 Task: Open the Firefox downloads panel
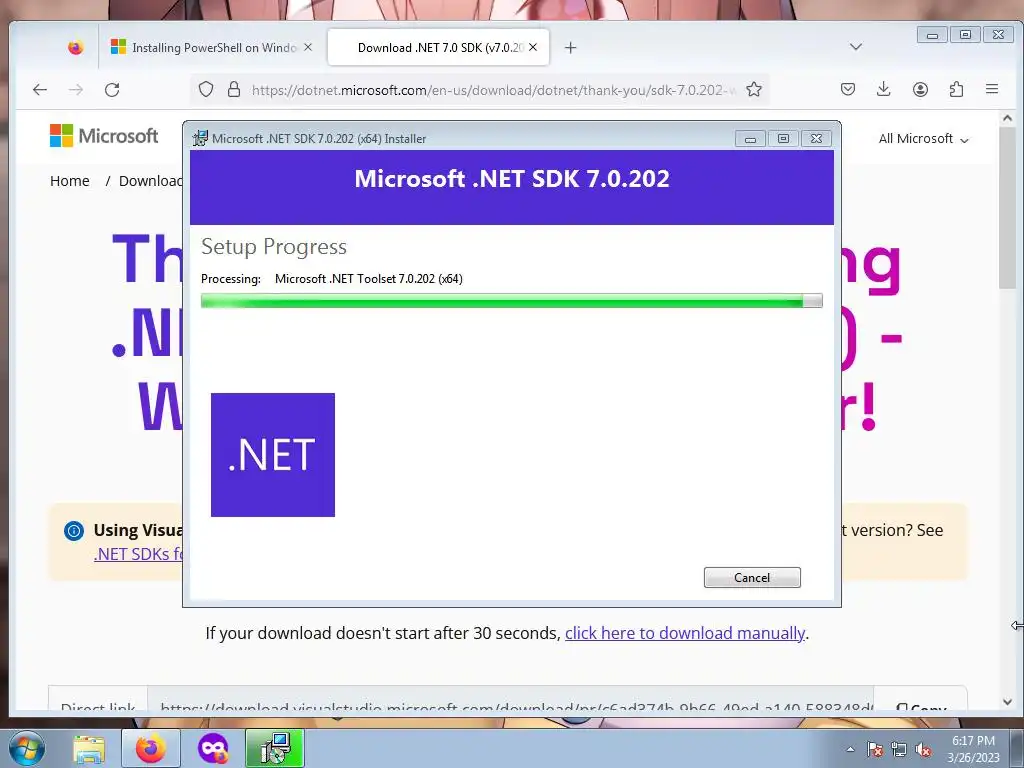click(x=884, y=89)
